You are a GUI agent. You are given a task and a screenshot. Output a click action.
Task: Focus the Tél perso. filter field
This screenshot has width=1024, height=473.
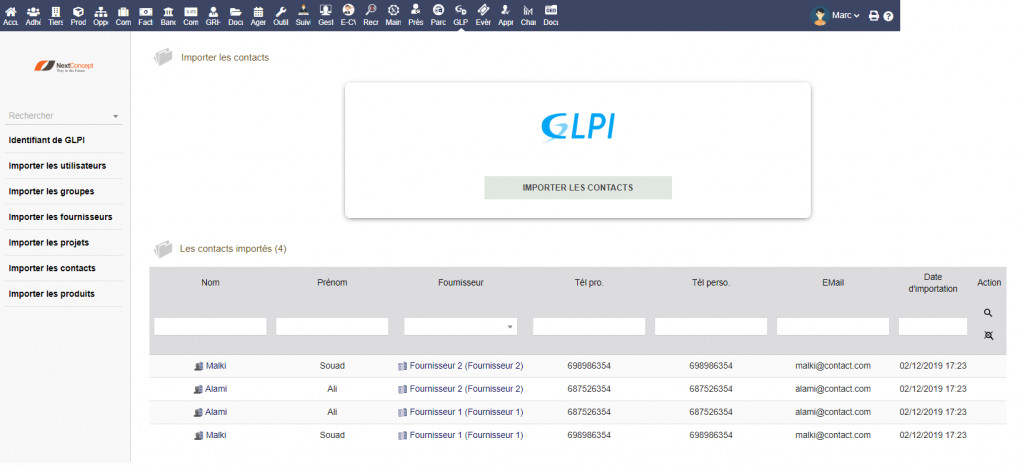click(711, 327)
